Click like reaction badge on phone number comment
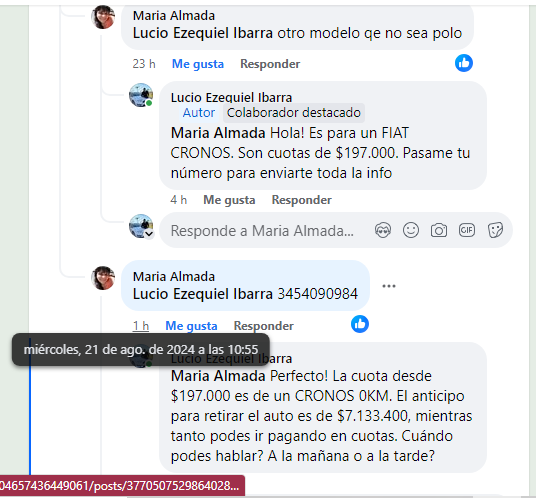 pos(360,324)
